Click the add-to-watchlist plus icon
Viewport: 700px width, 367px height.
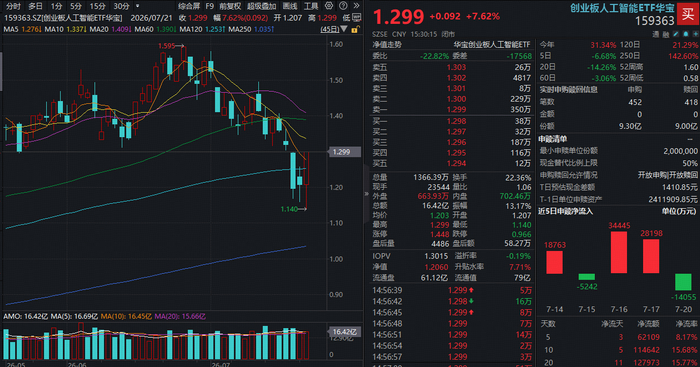[x=695, y=34]
